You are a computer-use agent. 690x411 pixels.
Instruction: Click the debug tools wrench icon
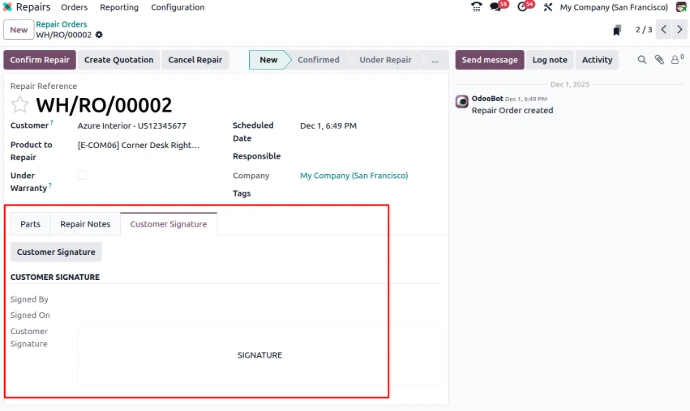click(x=547, y=7)
